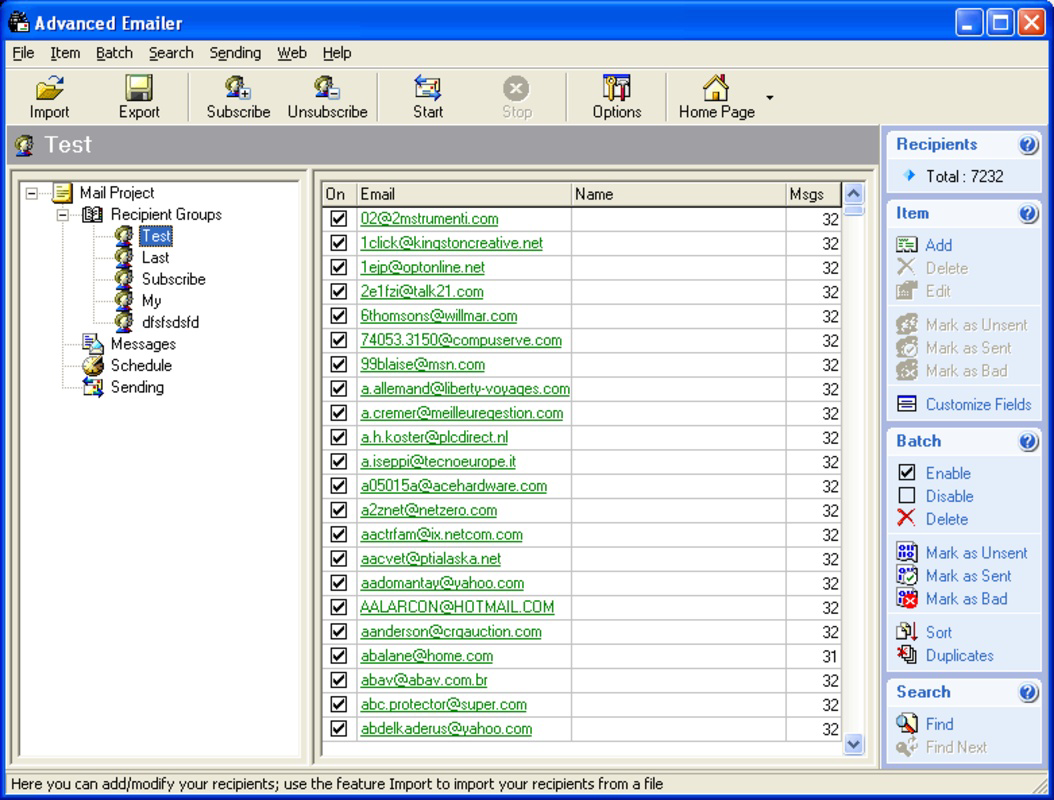Click the On column header

coord(339,194)
